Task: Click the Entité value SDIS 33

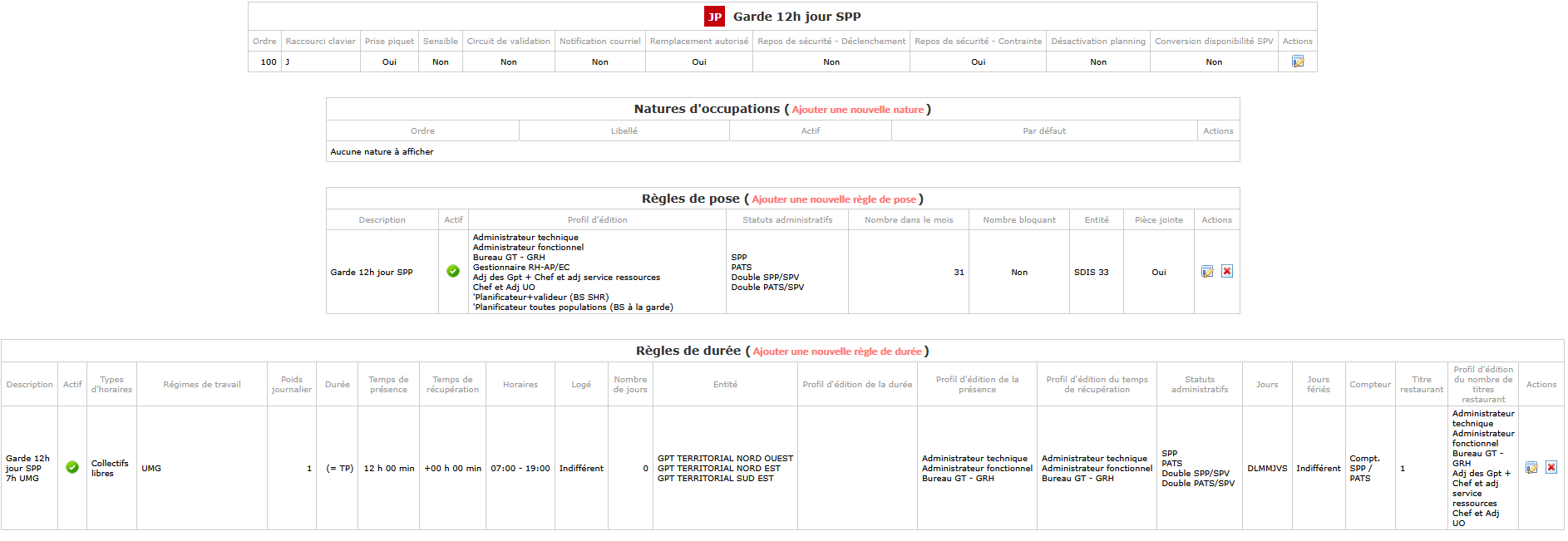Action: [x=1092, y=273]
